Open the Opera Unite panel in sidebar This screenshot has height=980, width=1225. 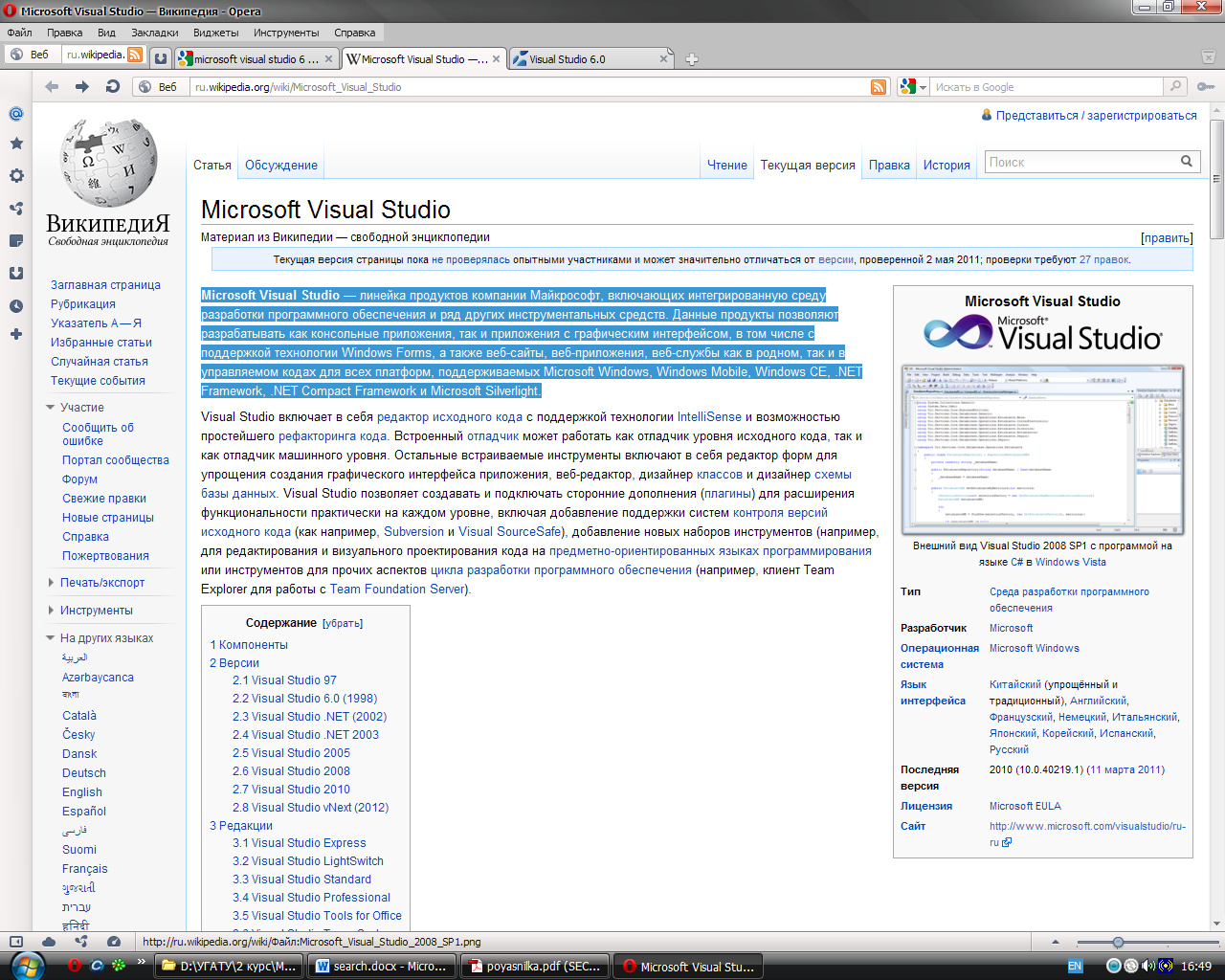pos(15,208)
